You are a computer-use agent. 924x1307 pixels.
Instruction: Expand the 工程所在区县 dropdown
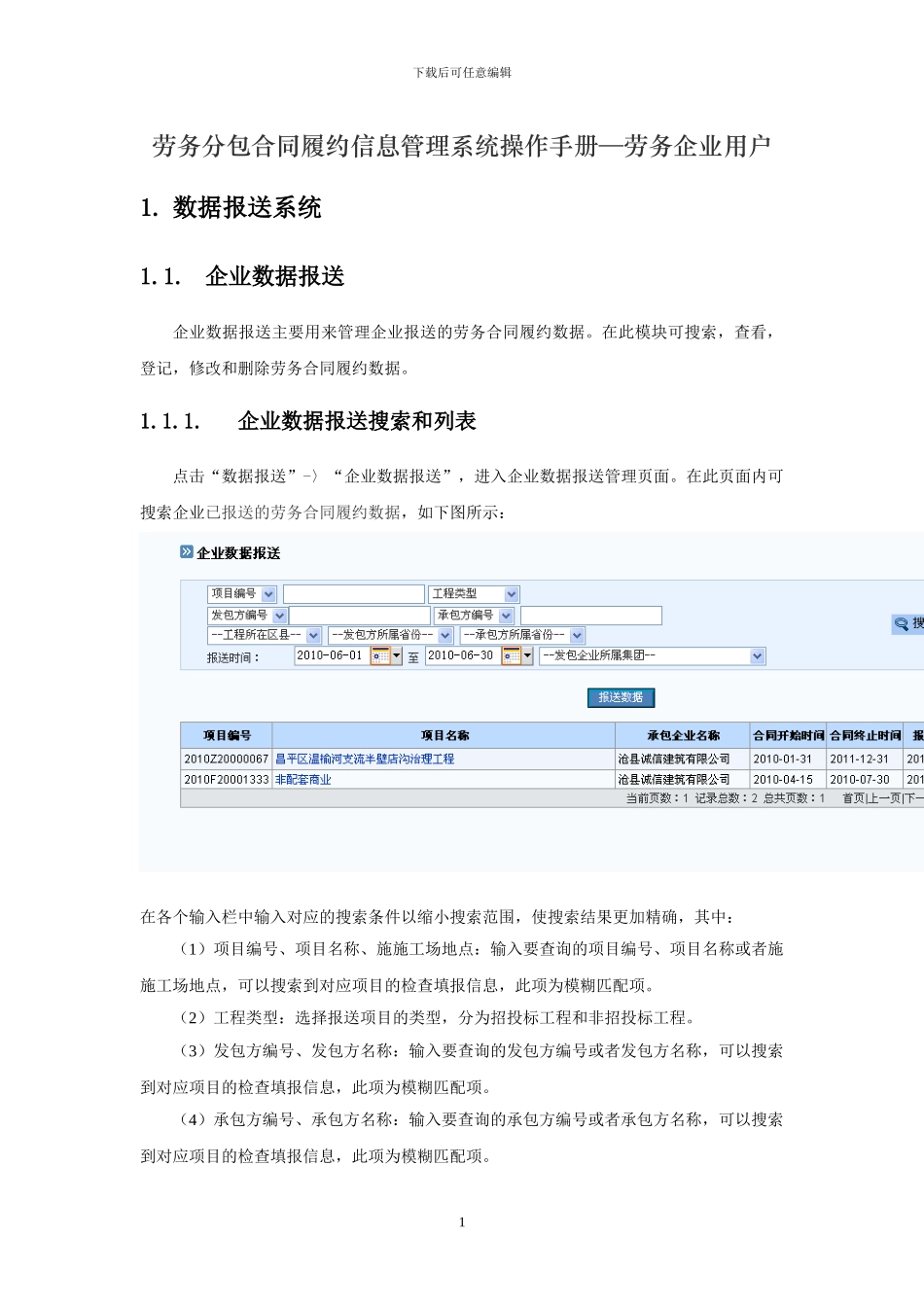tap(265, 635)
